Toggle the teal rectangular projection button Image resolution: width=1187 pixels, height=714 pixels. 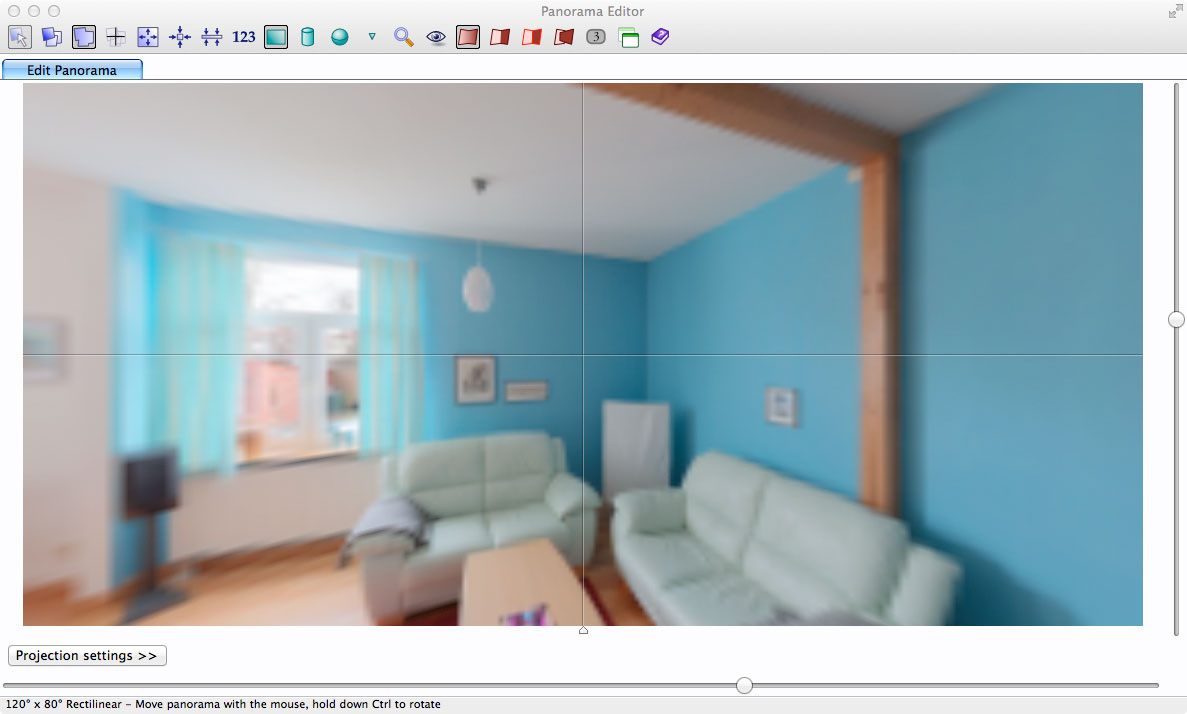276,37
